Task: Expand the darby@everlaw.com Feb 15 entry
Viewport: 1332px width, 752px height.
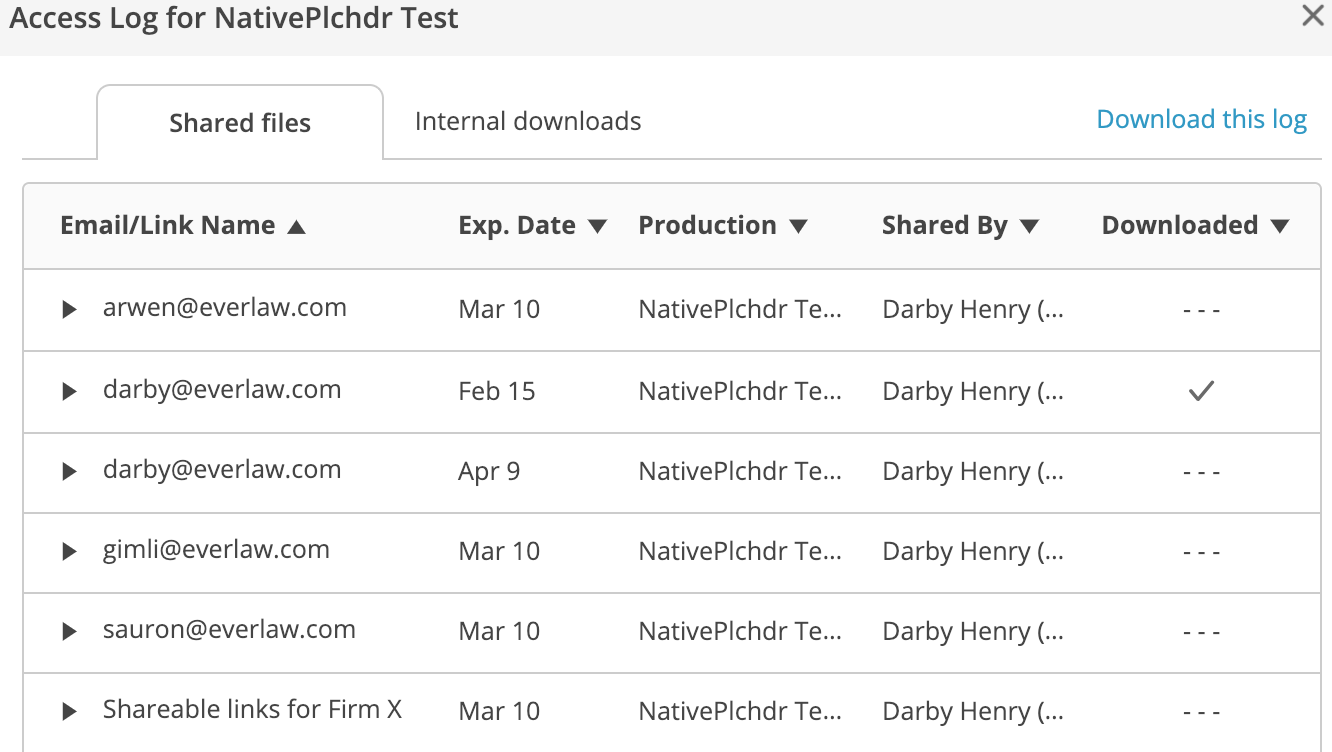Action: (x=69, y=391)
